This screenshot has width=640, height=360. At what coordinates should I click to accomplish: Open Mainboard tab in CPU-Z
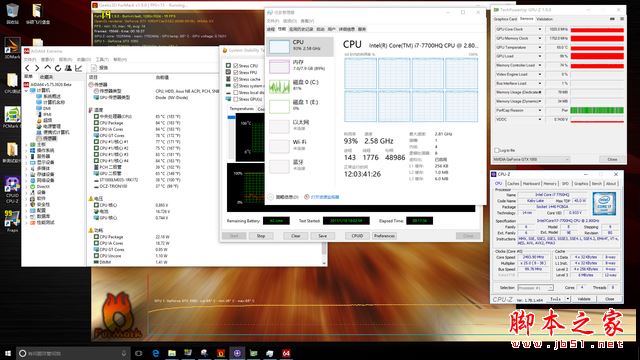[x=531, y=184]
